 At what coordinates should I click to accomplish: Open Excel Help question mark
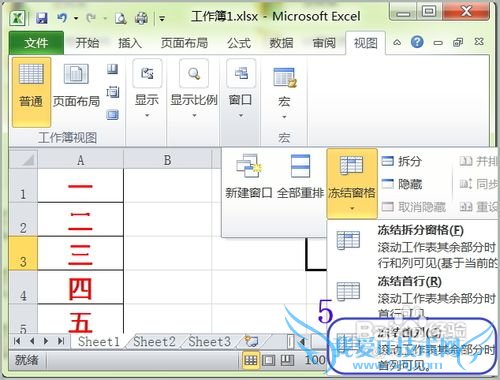(x=417, y=42)
